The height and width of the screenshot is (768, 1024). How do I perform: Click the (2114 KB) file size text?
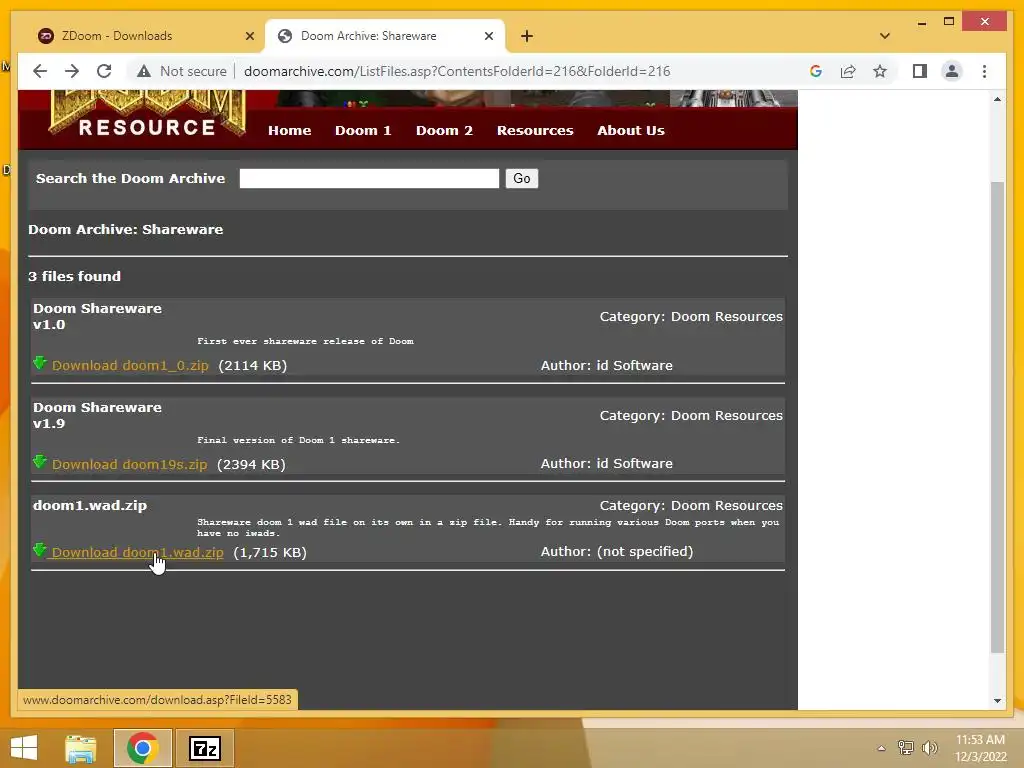pos(253,366)
